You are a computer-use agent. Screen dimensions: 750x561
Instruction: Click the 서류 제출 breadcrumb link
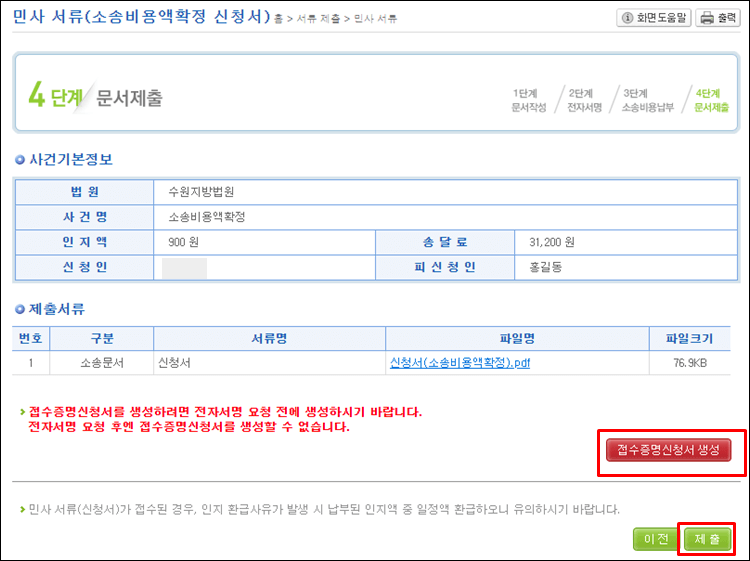click(x=319, y=19)
